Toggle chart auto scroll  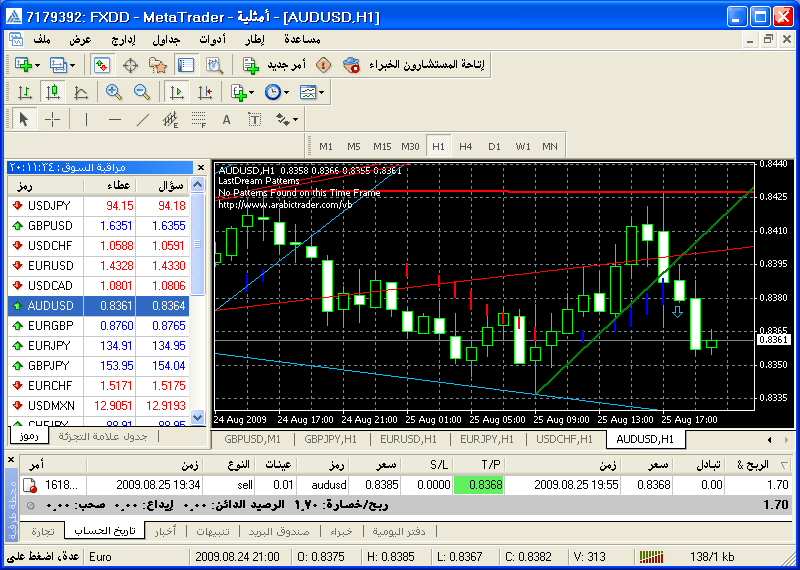point(177,92)
